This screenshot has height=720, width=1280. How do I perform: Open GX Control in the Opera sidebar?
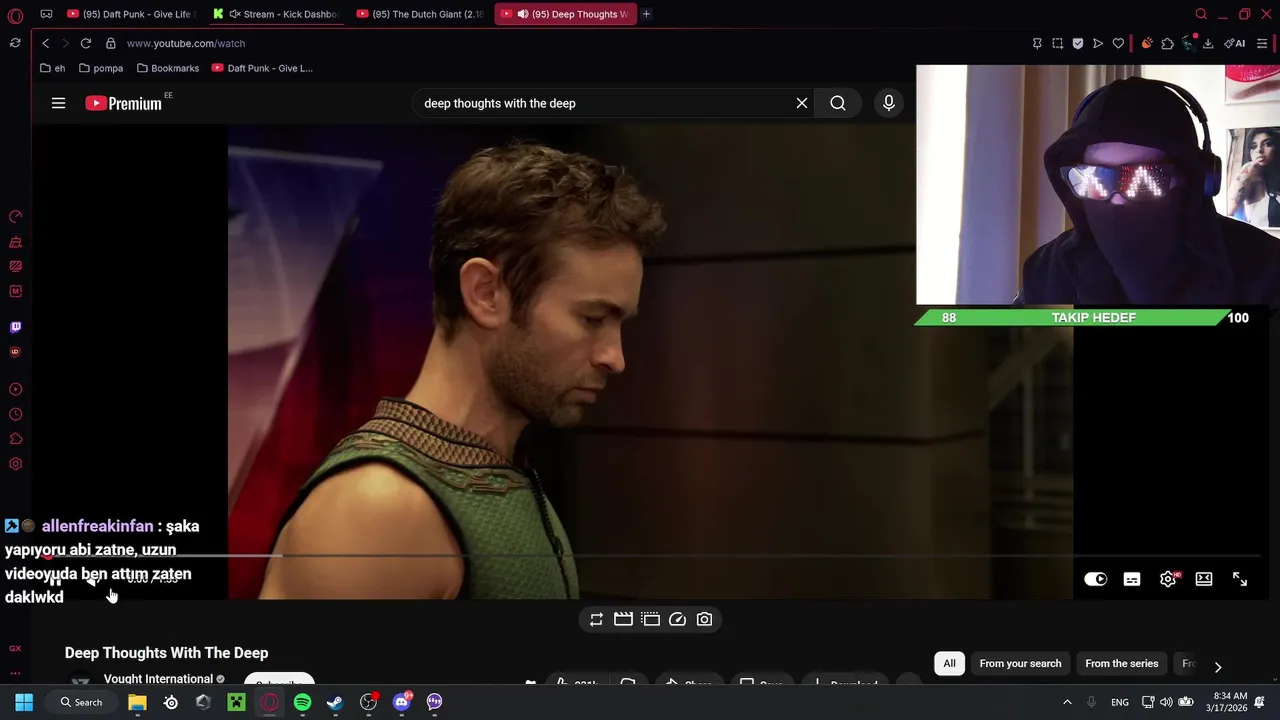click(x=15, y=216)
